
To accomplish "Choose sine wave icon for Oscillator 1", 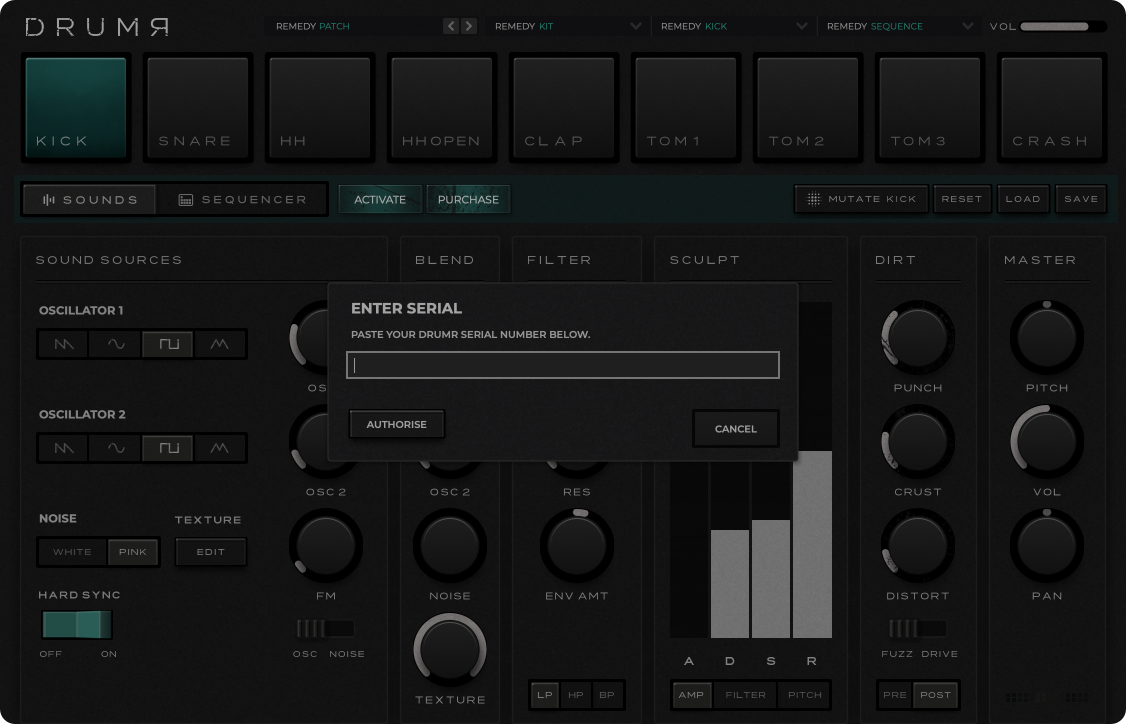I will point(116,344).
